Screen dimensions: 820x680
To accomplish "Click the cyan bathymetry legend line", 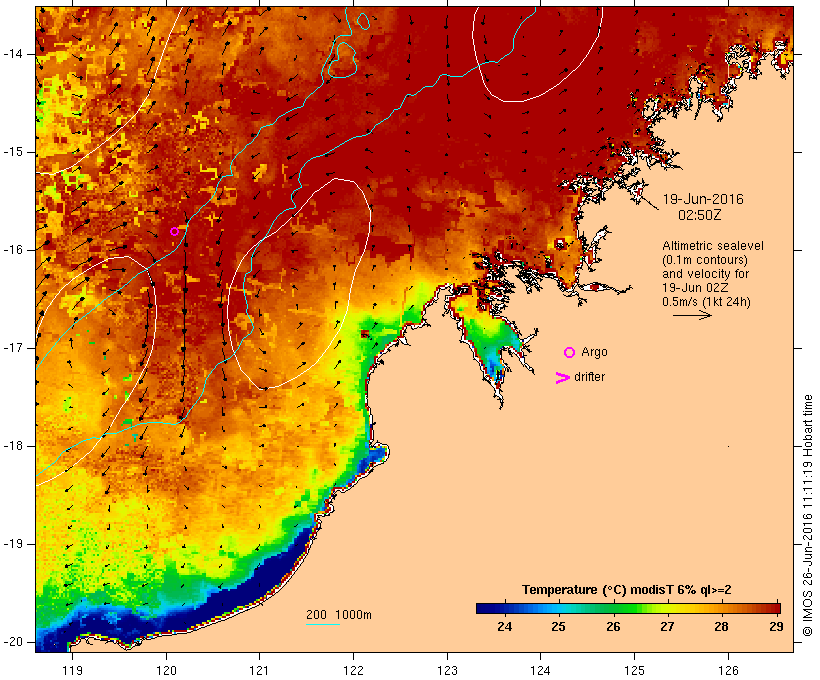I will click(323, 624).
